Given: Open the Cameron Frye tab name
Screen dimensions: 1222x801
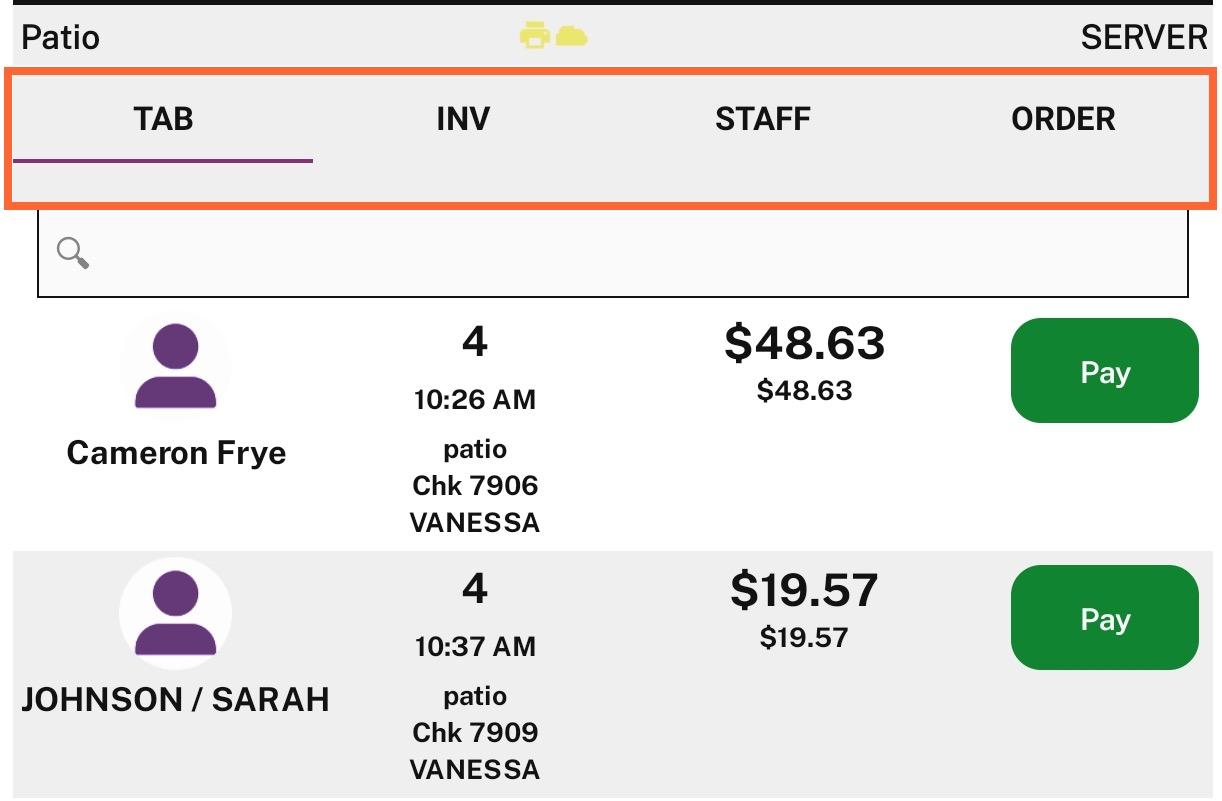Looking at the screenshot, I should click(176, 453).
